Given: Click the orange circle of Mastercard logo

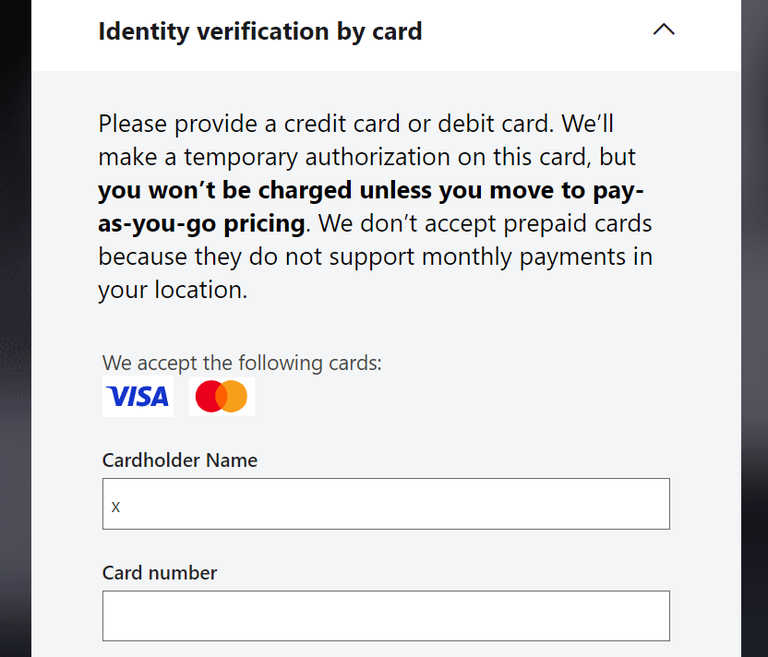Looking at the screenshot, I should (x=235, y=397).
